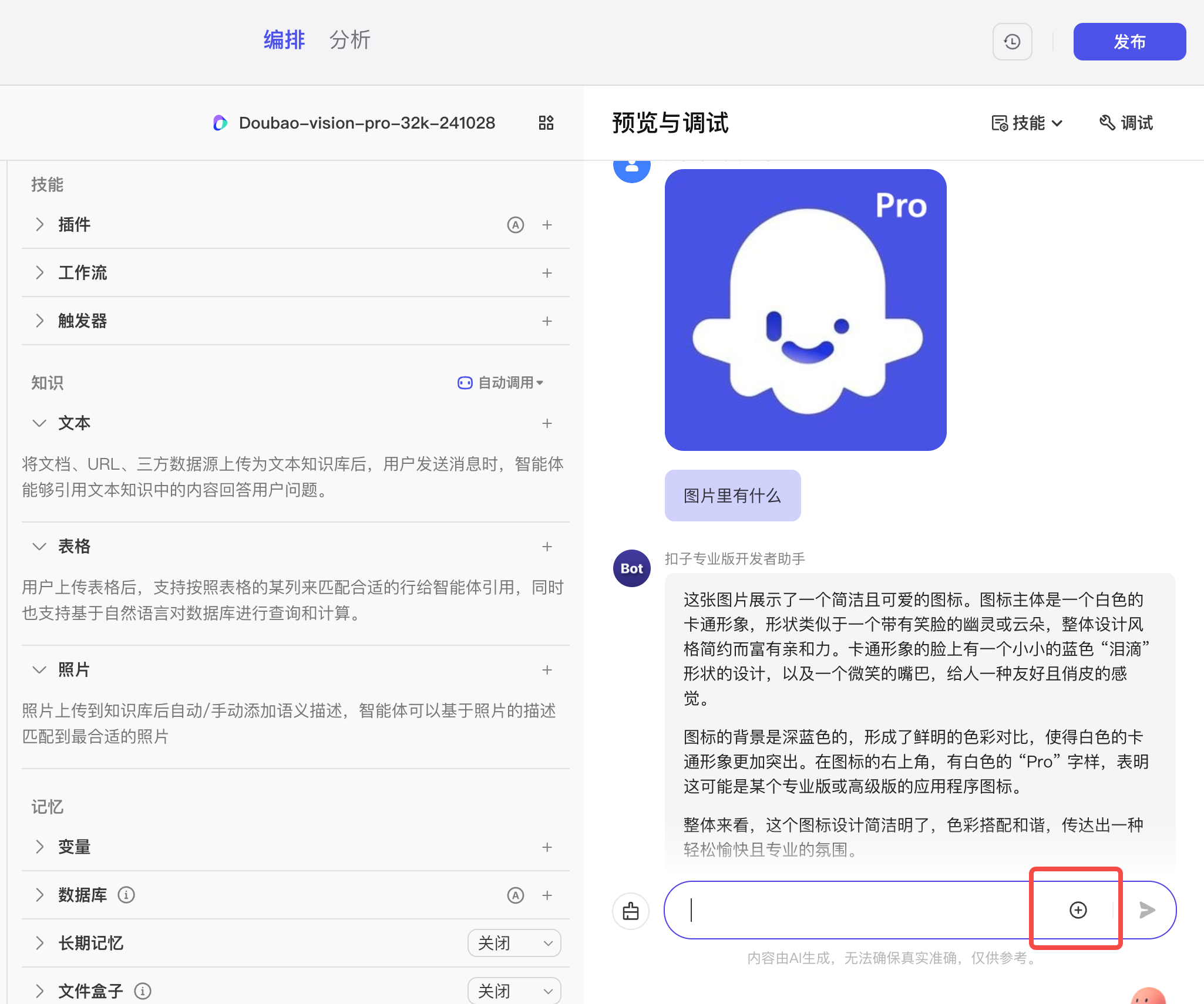Open the 长期记忆 关闭 dropdown
The height and width of the screenshot is (1004, 1204).
pos(514,943)
